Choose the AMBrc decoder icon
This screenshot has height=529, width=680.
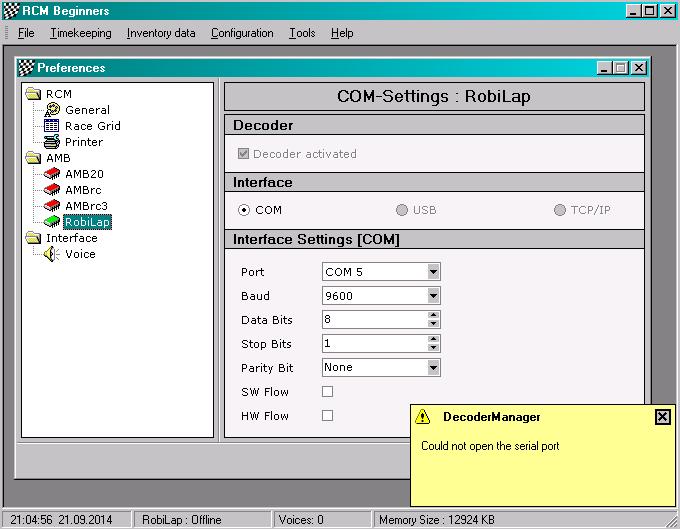coord(52,190)
